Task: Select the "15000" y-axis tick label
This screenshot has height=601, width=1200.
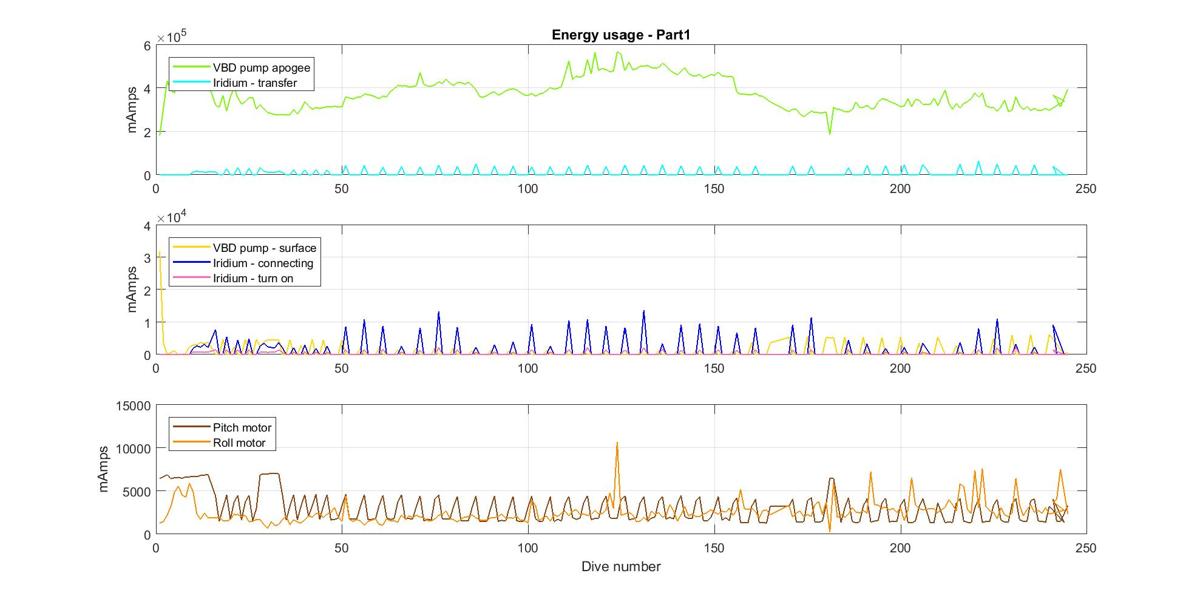Action: [x=131, y=406]
